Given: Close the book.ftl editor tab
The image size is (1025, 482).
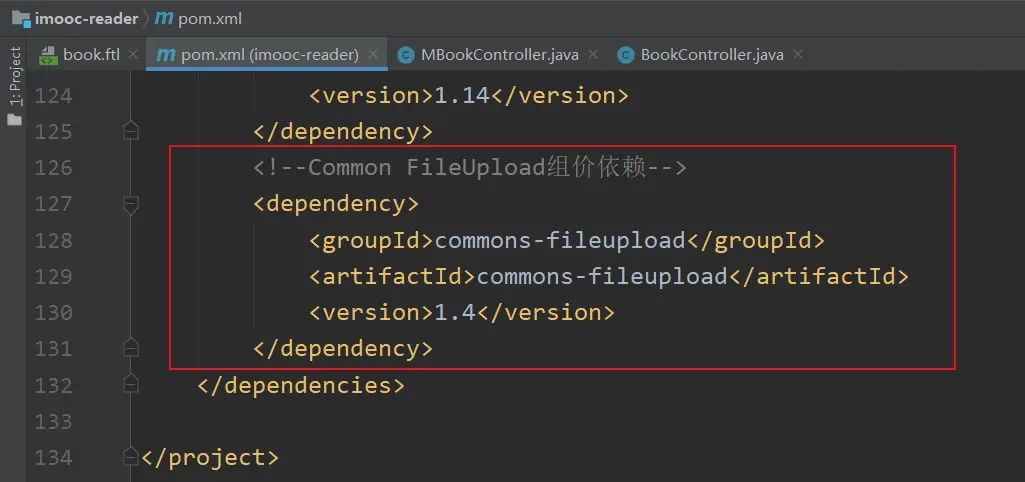Looking at the screenshot, I should [x=131, y=55].
